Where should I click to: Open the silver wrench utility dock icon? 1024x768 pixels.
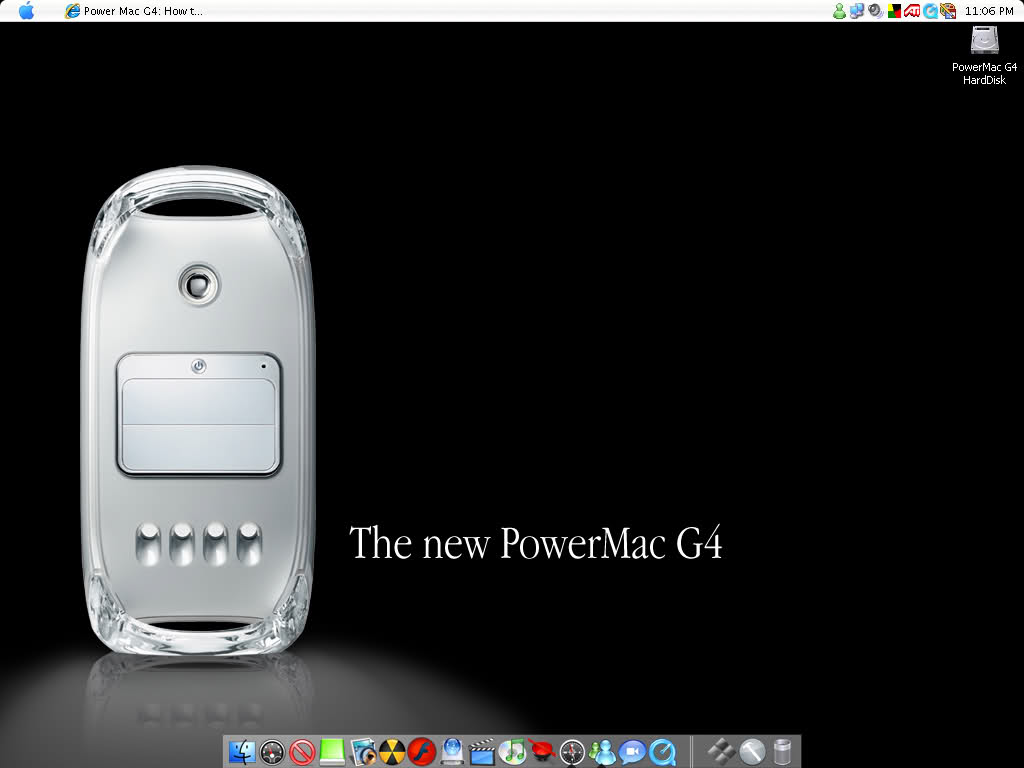[752, 752]
